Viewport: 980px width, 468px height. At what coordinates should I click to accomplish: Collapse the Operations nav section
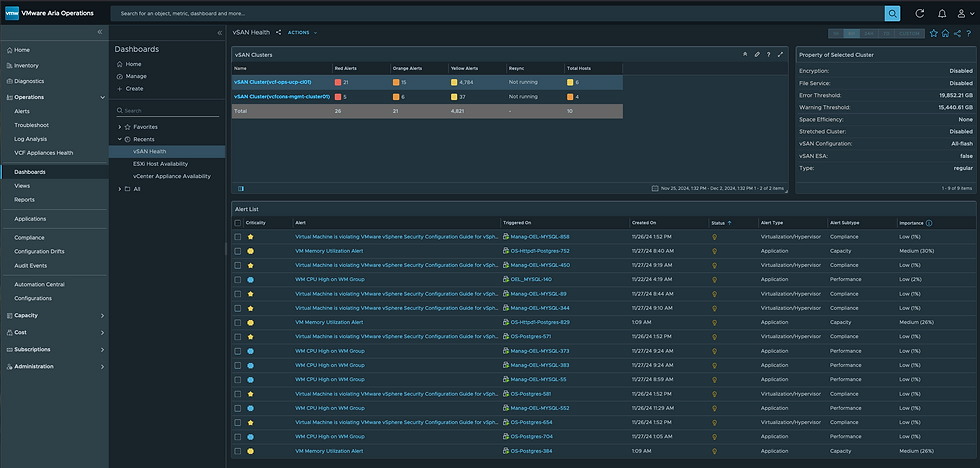click(x=102, y=97)
